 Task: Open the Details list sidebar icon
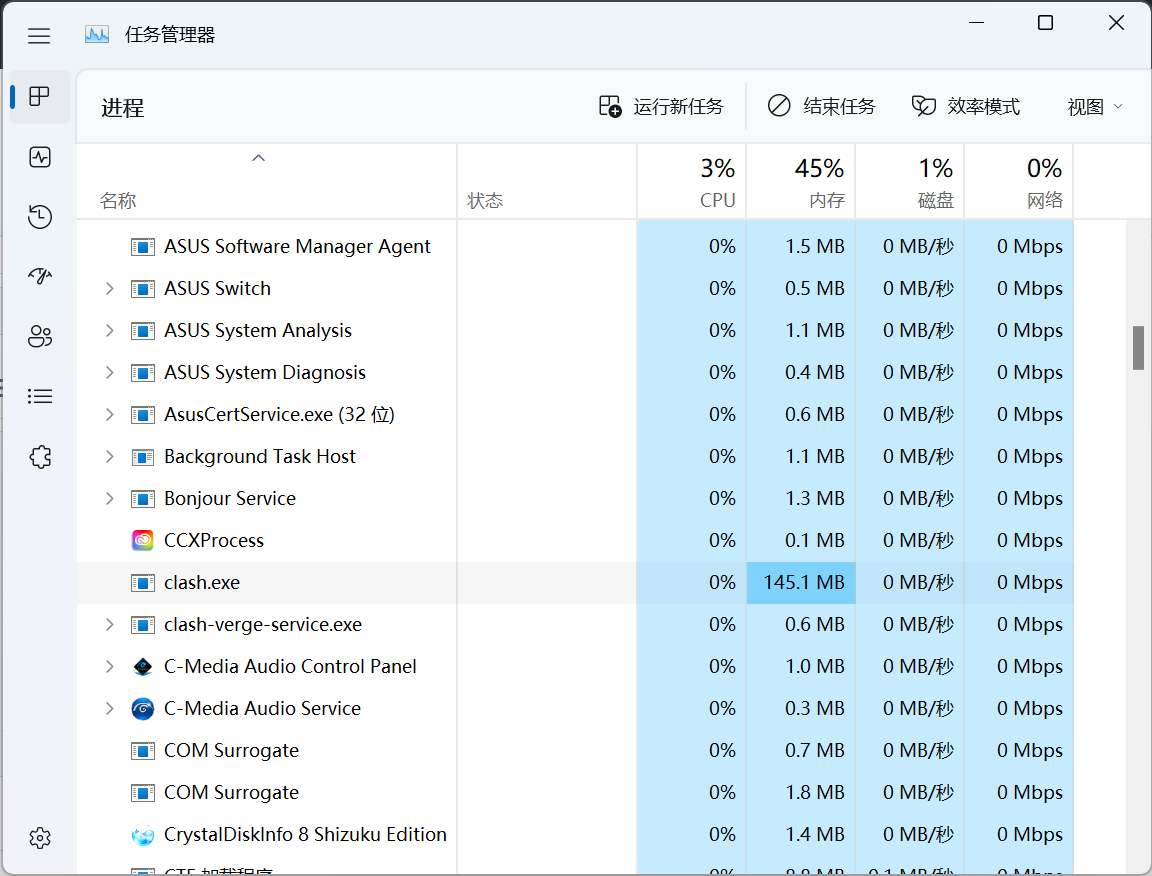point(40,397)
